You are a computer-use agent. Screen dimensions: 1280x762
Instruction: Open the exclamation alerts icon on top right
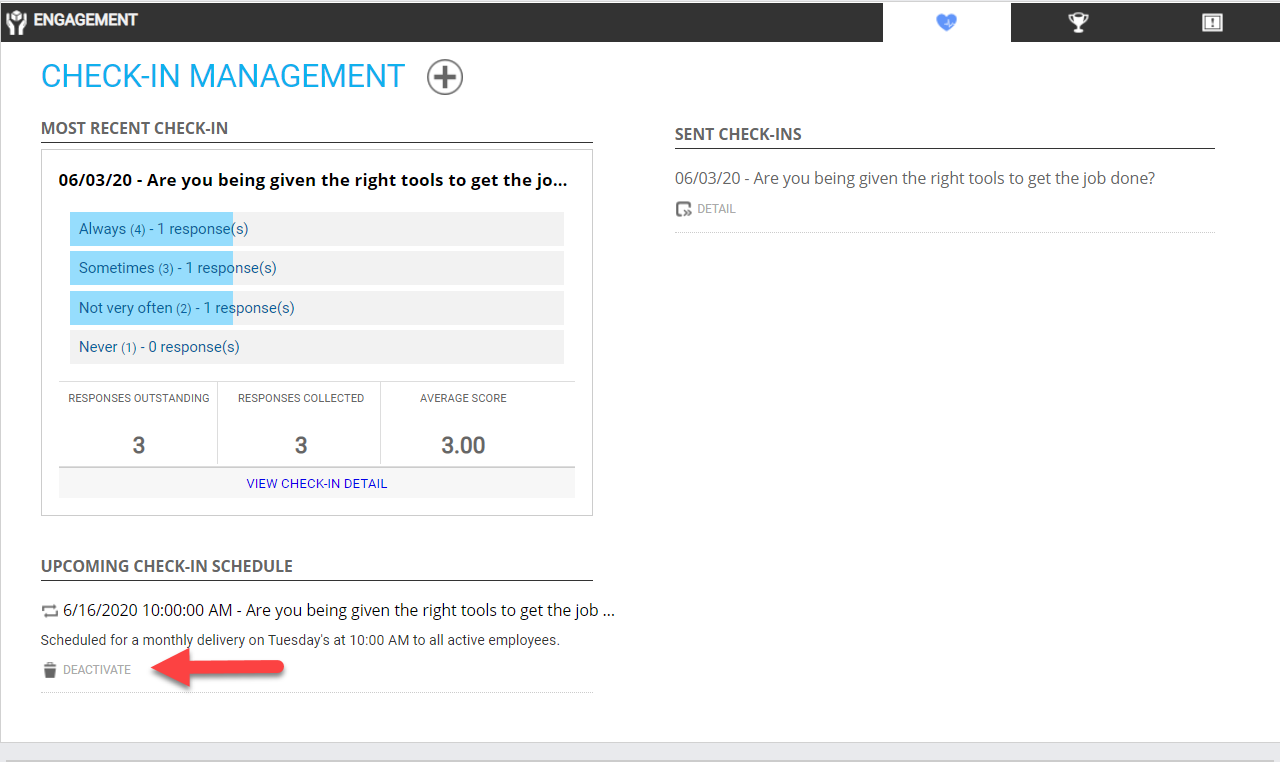pos(1212,21)
